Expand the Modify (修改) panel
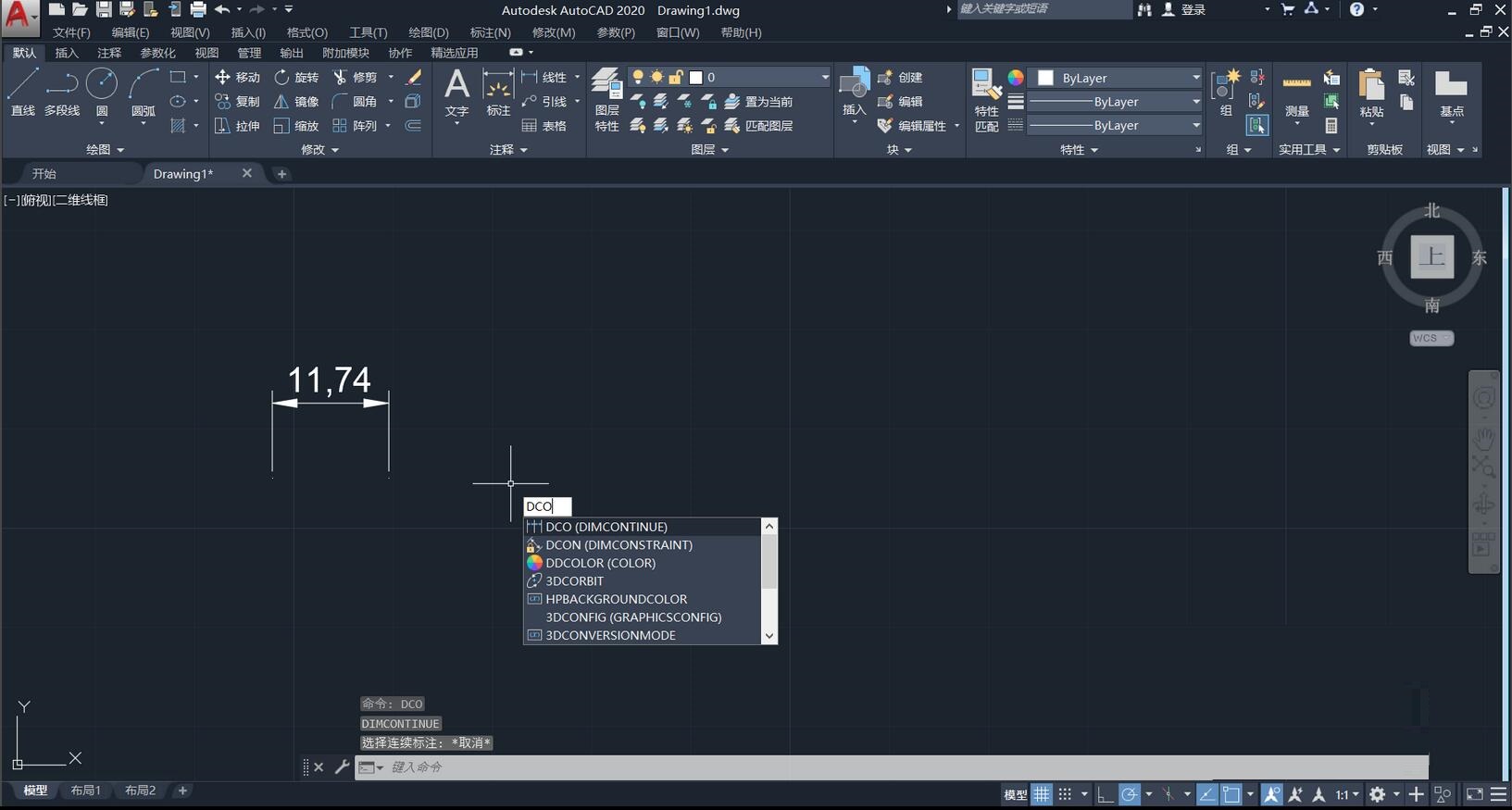The image size is (1512, 810). pyautogui.click(x=320, y=149)
